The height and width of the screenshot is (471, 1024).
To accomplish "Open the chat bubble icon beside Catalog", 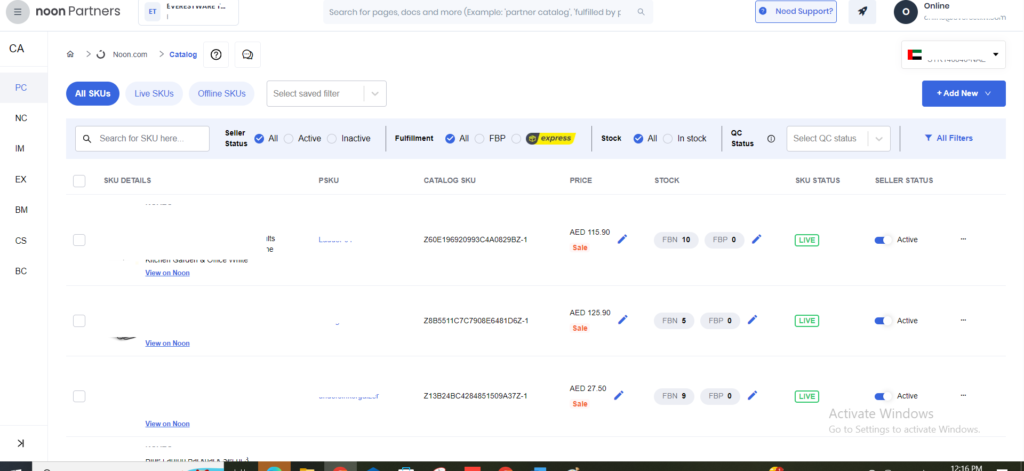I will [248, 54].
